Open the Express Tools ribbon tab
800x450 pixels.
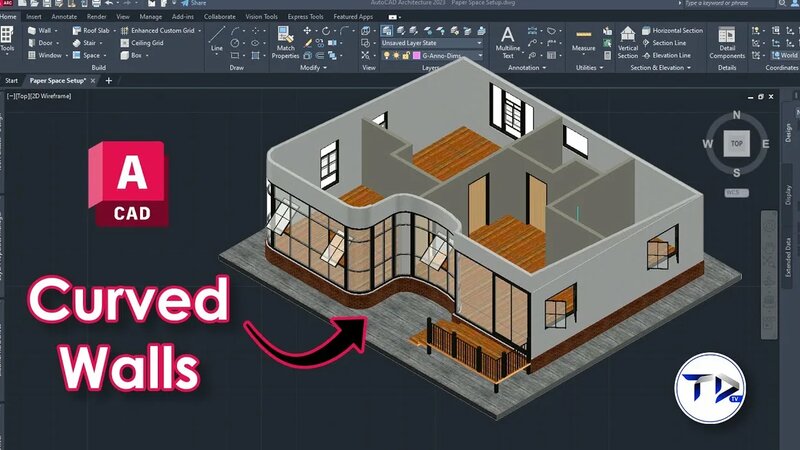[305, 17]
